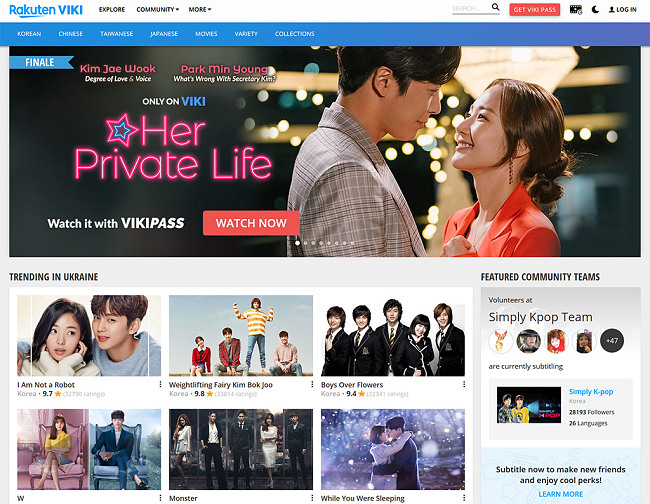Select the last carousel slide dot
The image size is (650, 504).
(x=352, y=243)
